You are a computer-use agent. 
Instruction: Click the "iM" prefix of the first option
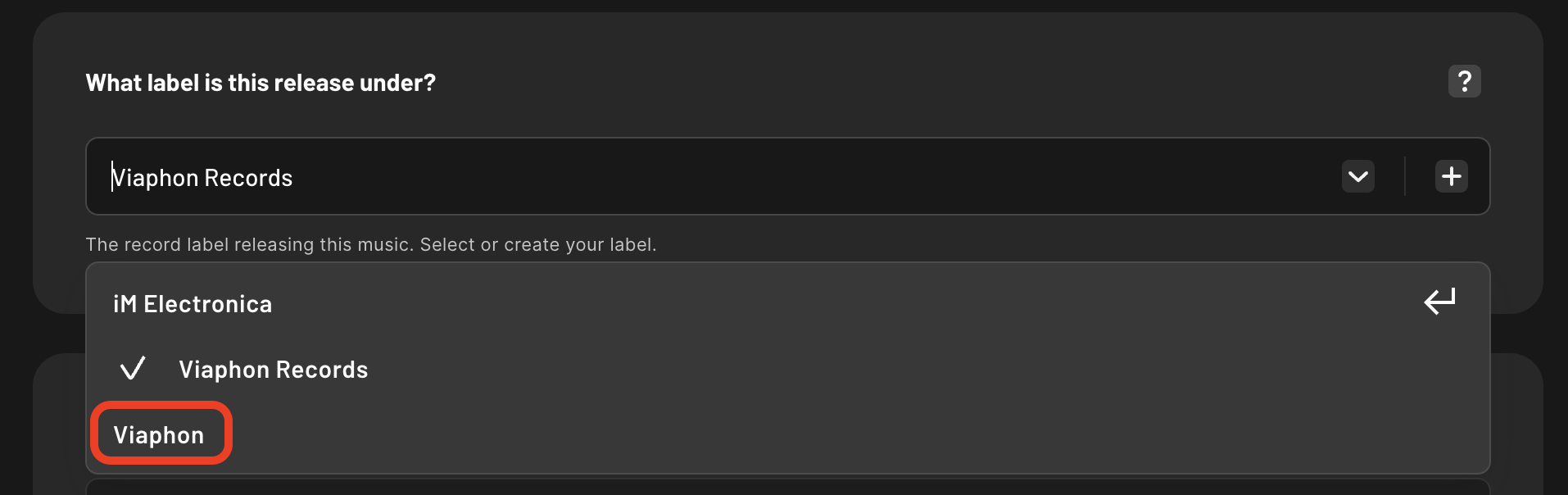[125, 304]
